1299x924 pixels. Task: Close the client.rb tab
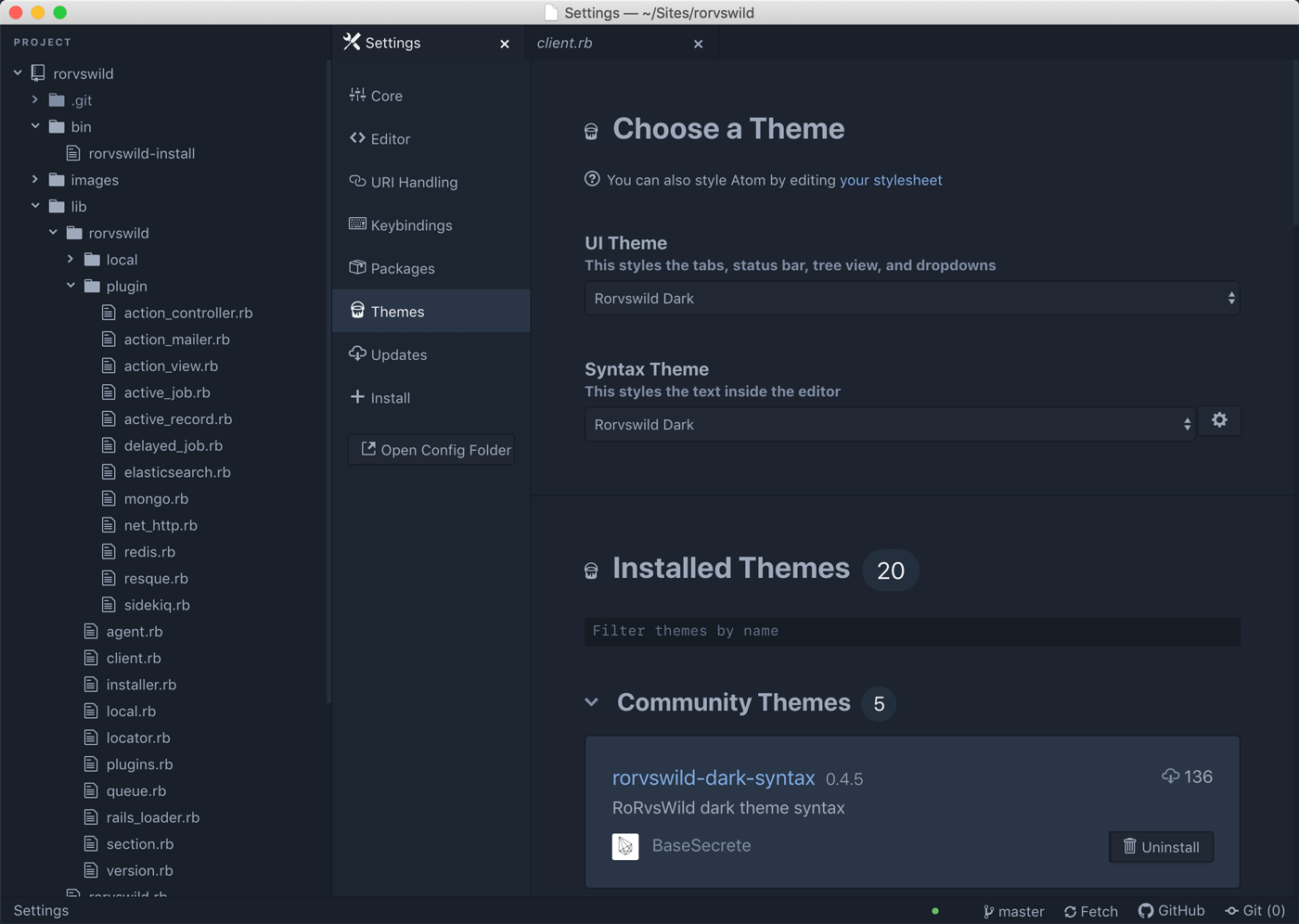698,44
